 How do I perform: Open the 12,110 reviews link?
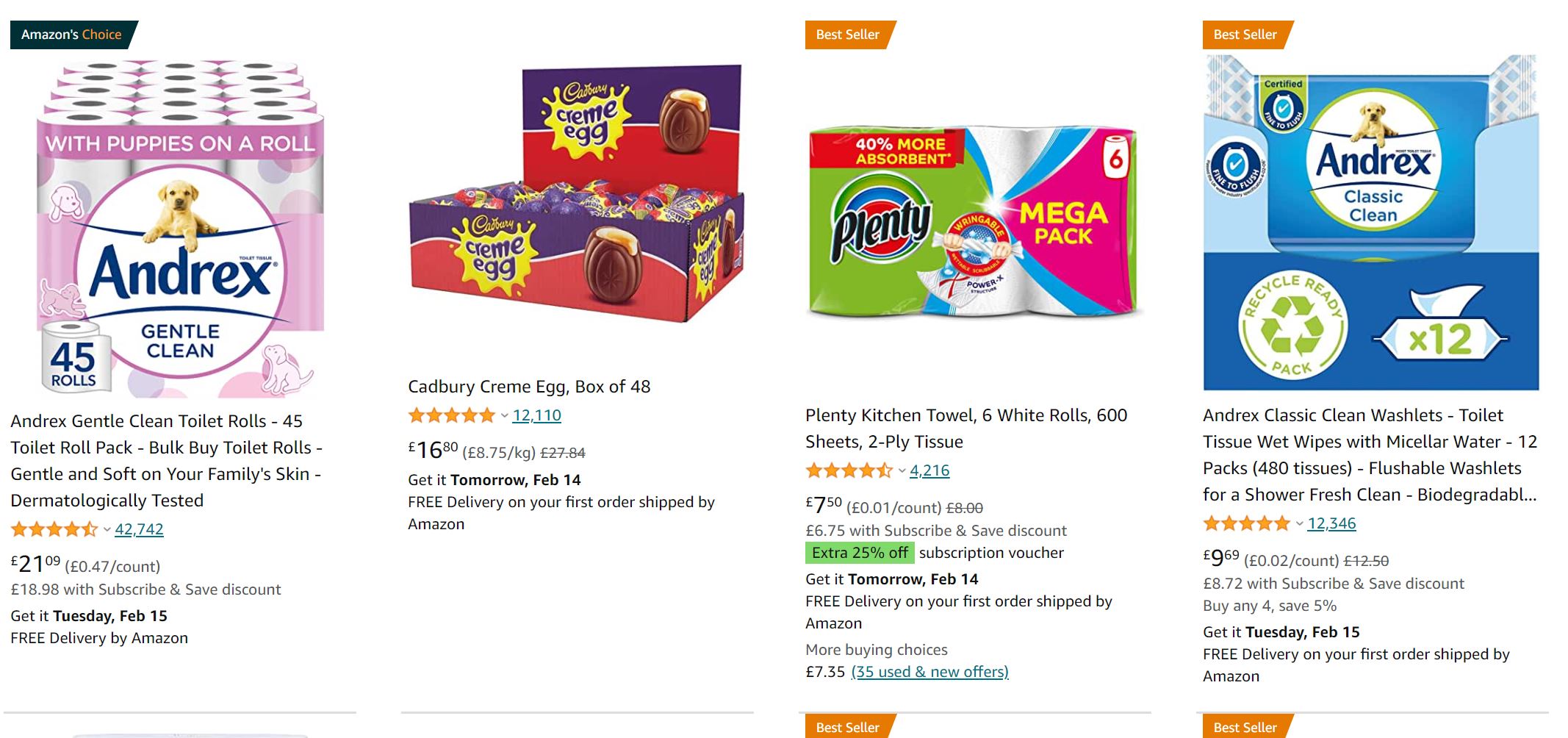tap(536, 415)
